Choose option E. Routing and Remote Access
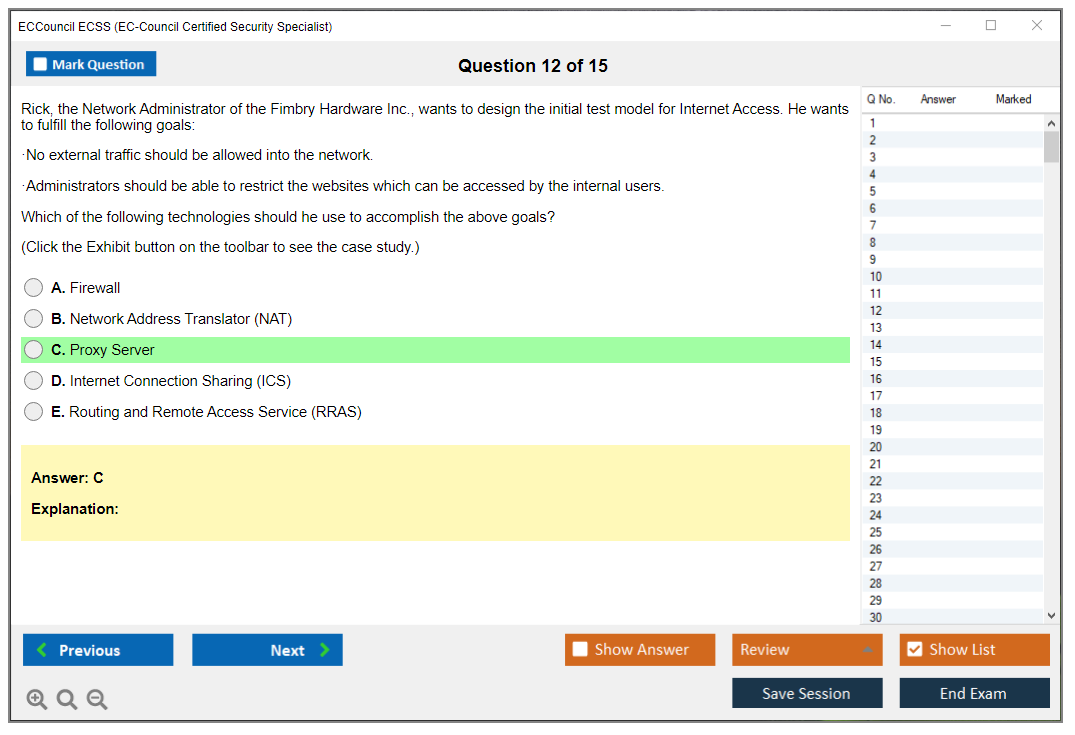1075x735 pixels. tap(34, 412)
